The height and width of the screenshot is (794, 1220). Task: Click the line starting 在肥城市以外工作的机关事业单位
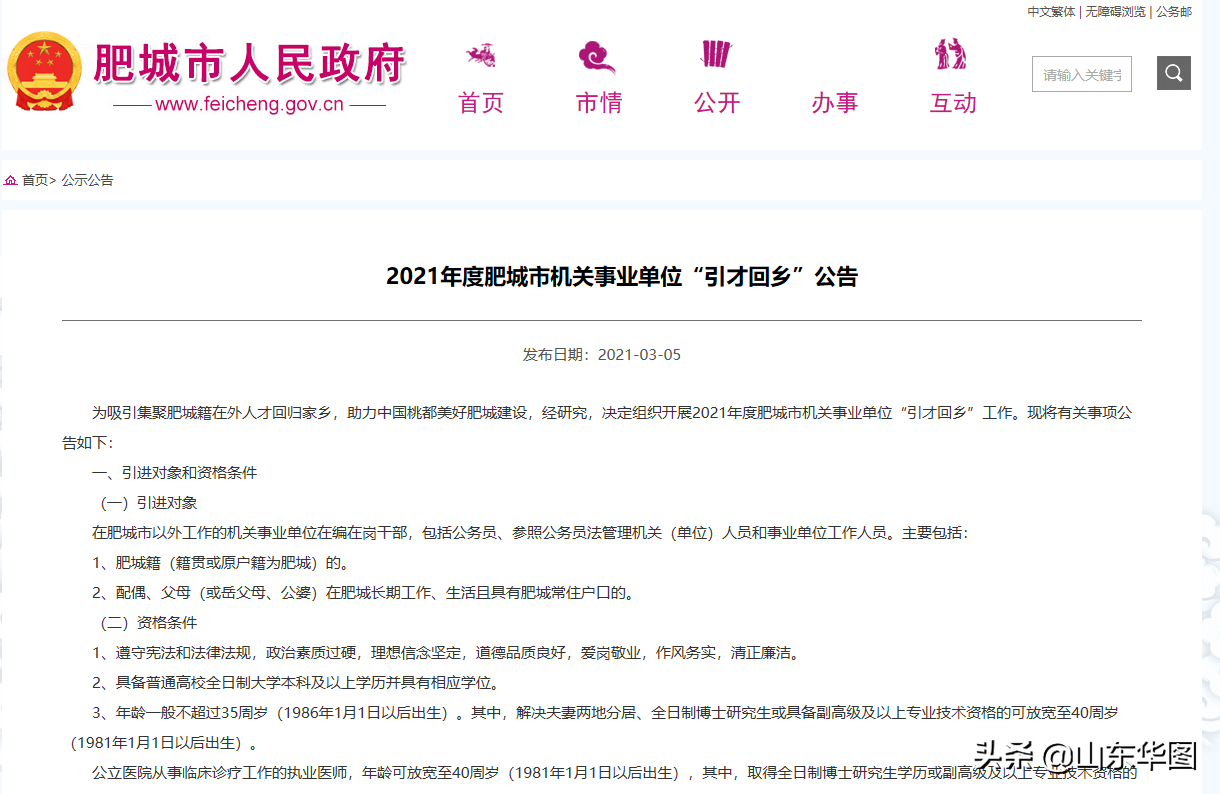coord(530,532)
